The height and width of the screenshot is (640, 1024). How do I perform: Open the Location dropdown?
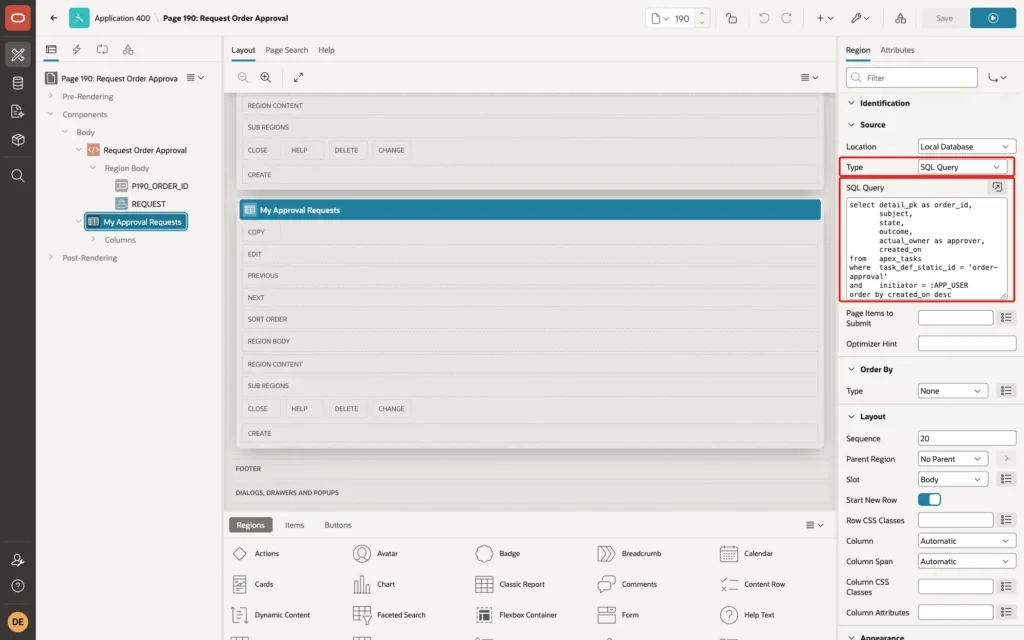click(x=966, y=146)
